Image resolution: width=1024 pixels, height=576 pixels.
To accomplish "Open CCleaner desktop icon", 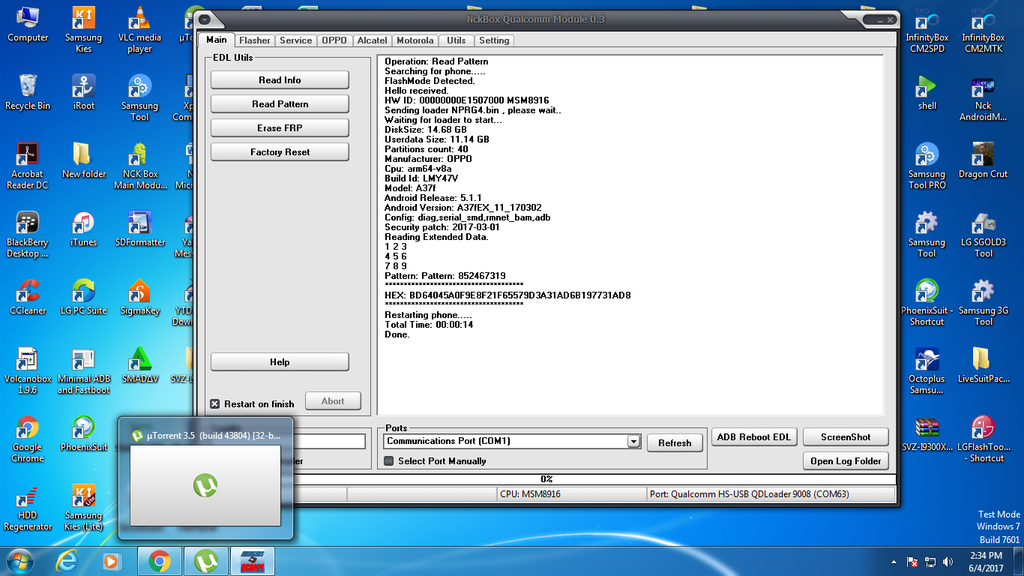I will pos(27,295).
